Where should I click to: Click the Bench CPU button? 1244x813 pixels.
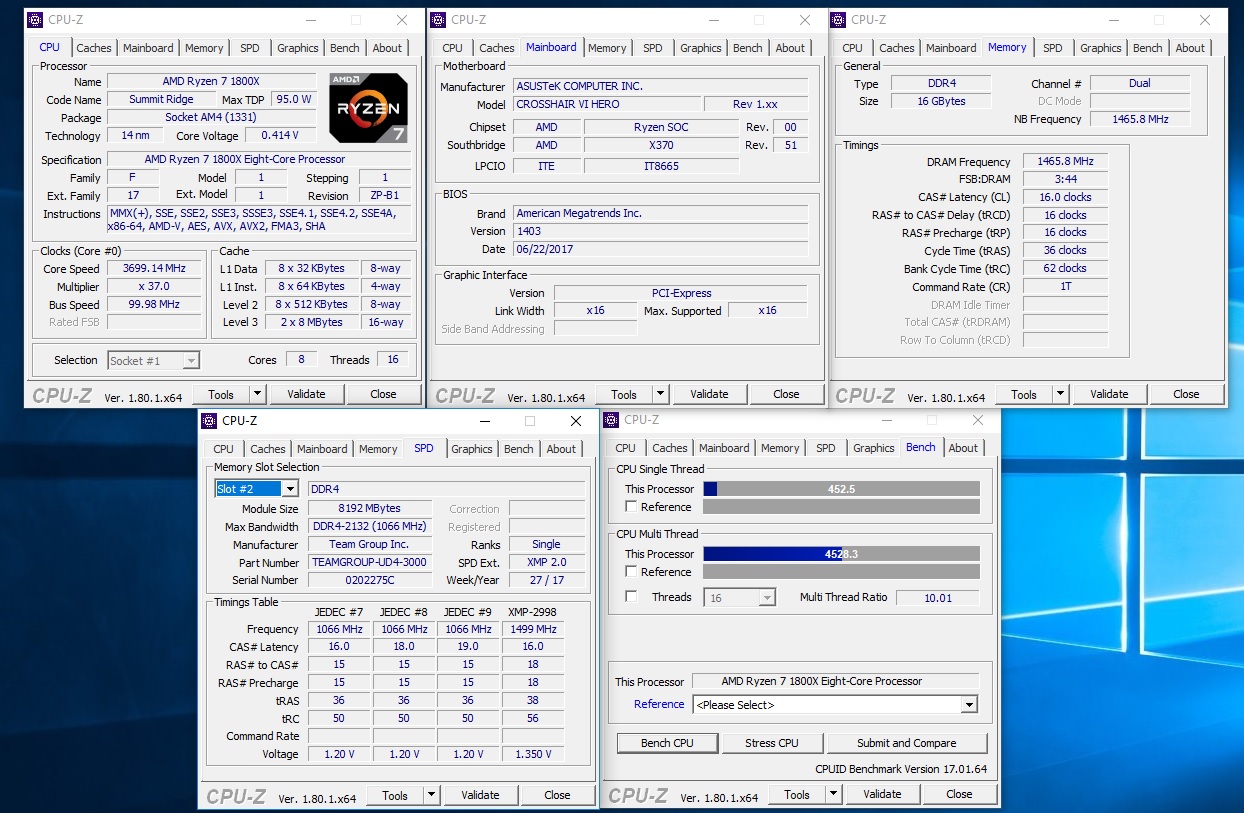(667, 743)
